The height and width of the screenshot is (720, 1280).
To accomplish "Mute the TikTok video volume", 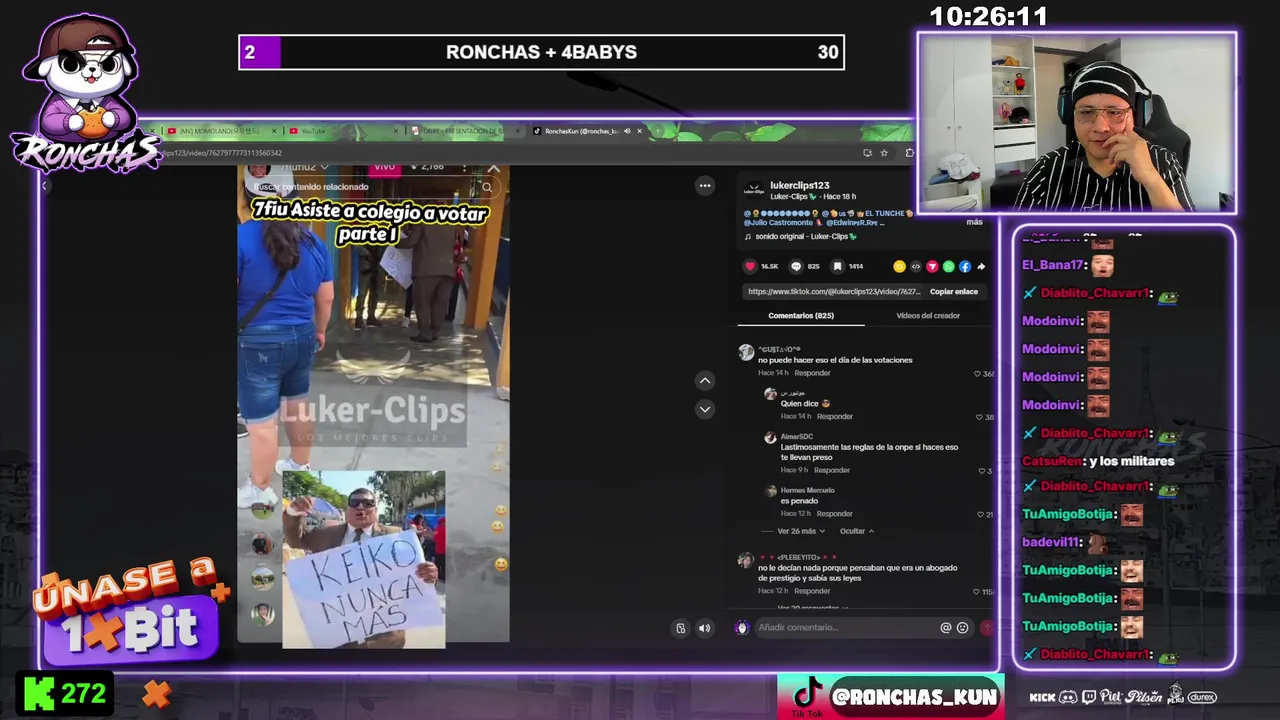I will pos(704,628).
